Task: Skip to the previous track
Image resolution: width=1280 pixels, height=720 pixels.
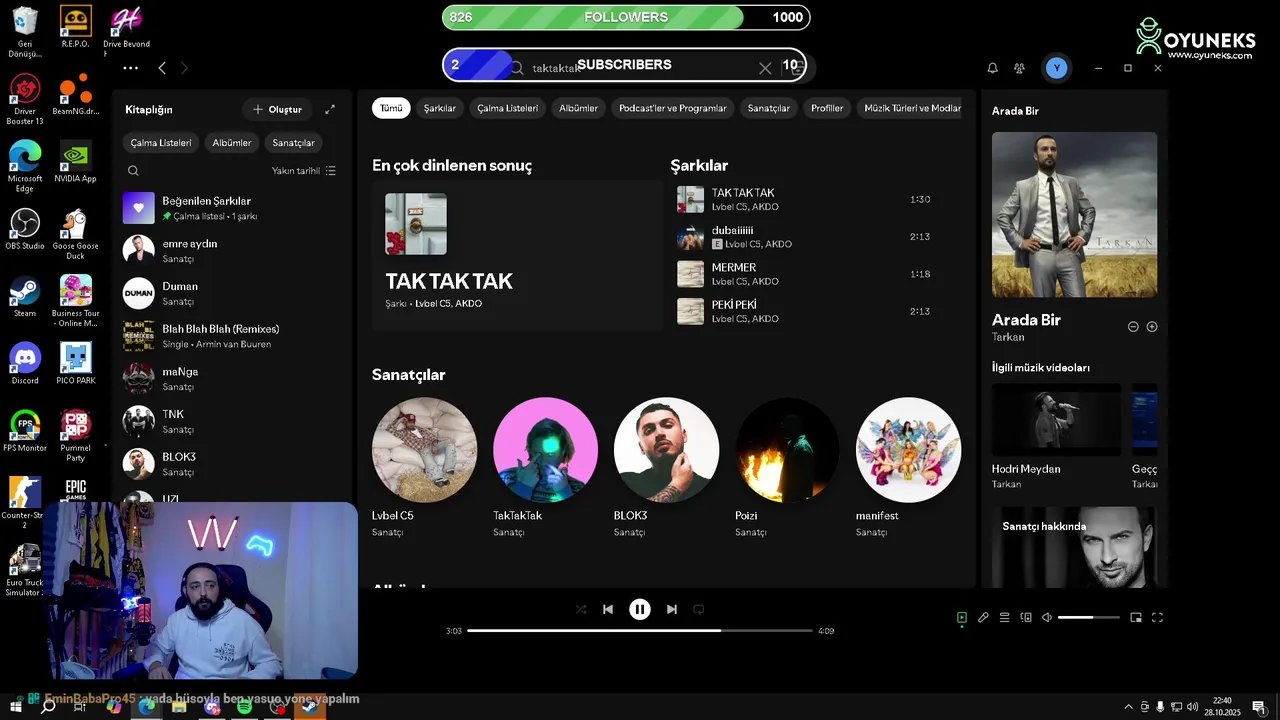Action: pyautogui.click(x=608, y=609)
